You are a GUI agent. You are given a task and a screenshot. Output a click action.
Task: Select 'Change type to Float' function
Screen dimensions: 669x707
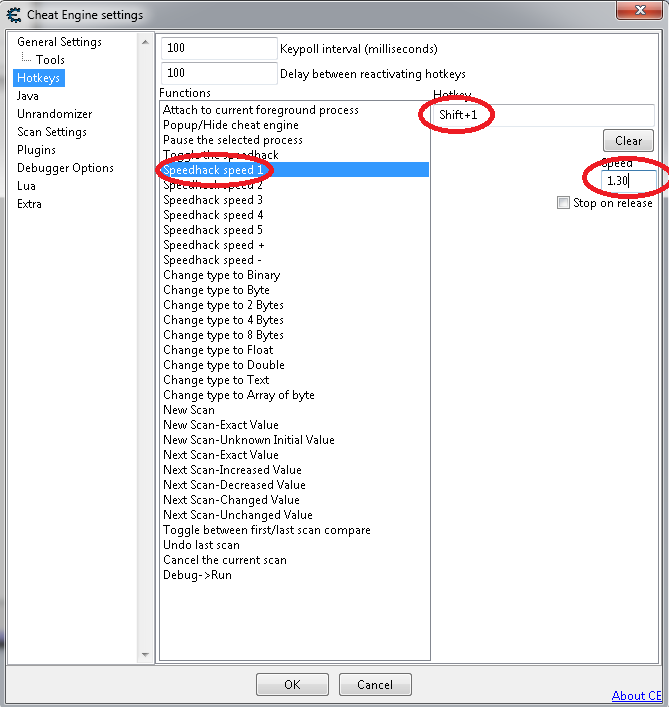click(x=295, y=350)
